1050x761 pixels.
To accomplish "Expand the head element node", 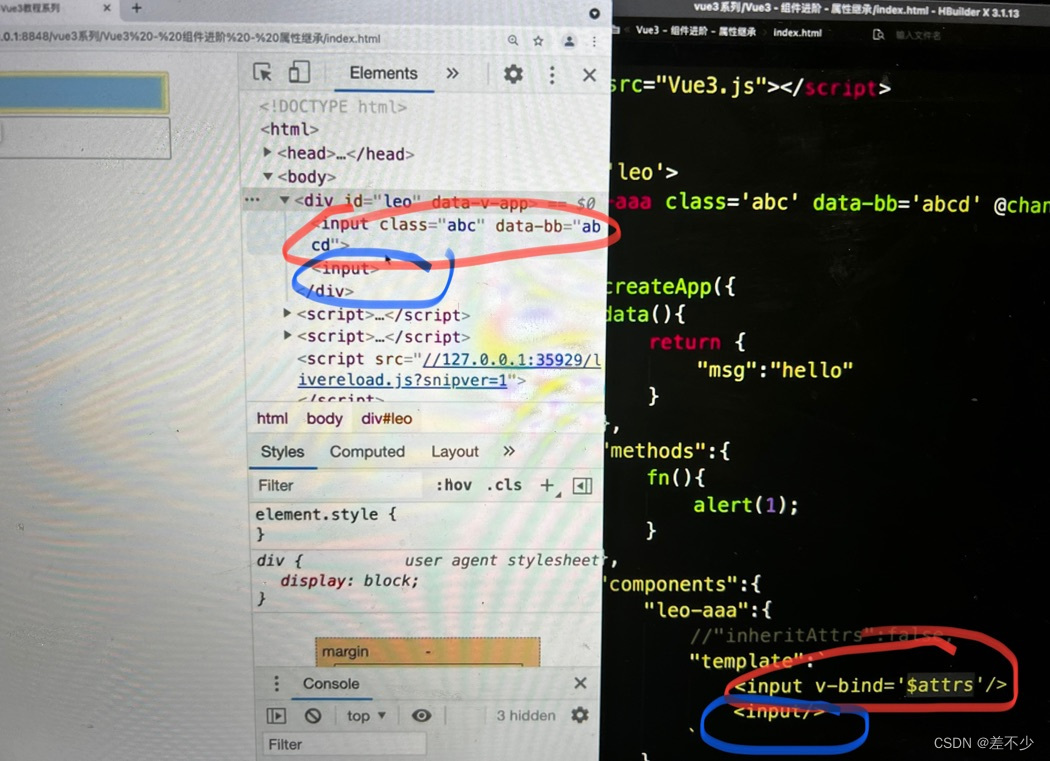I will [267, 153].
